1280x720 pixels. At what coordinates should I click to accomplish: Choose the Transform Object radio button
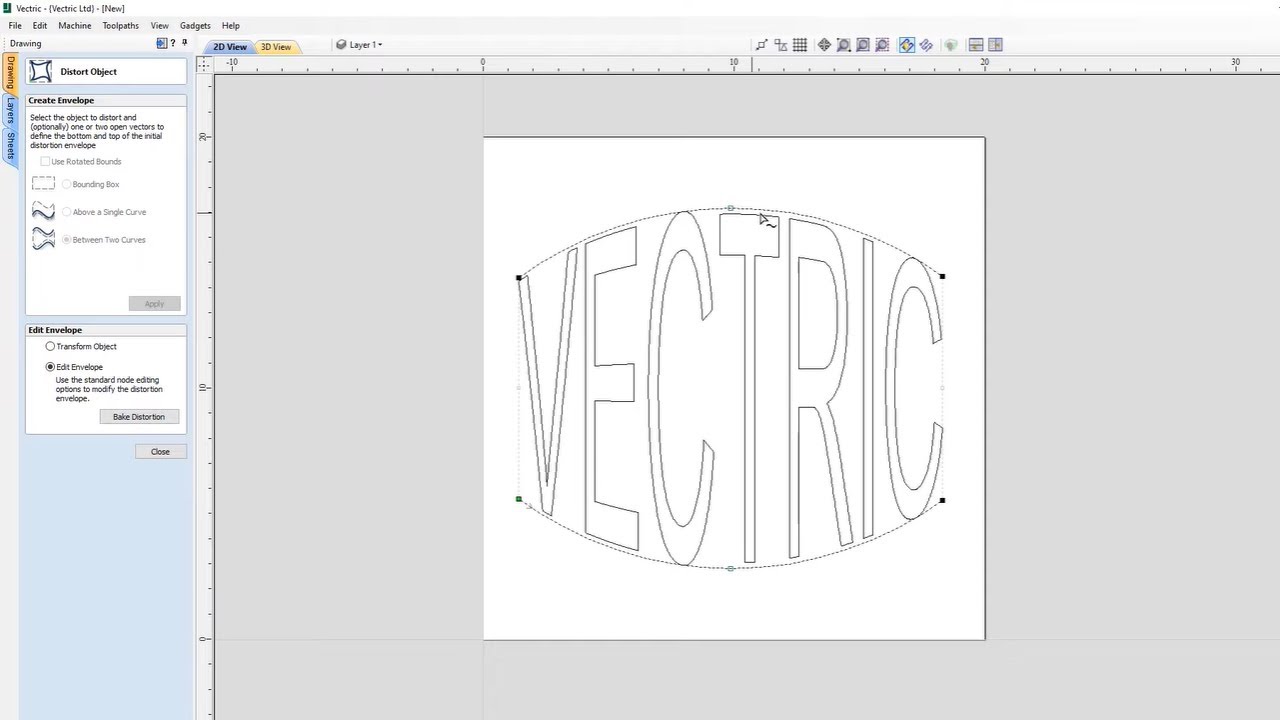point(50,346)
